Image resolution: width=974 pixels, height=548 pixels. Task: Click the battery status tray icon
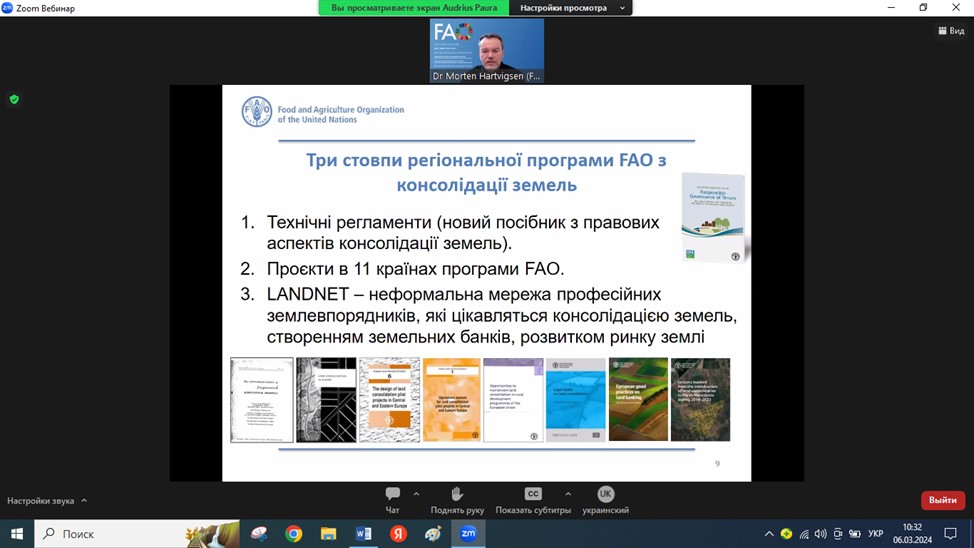[855, 534]
